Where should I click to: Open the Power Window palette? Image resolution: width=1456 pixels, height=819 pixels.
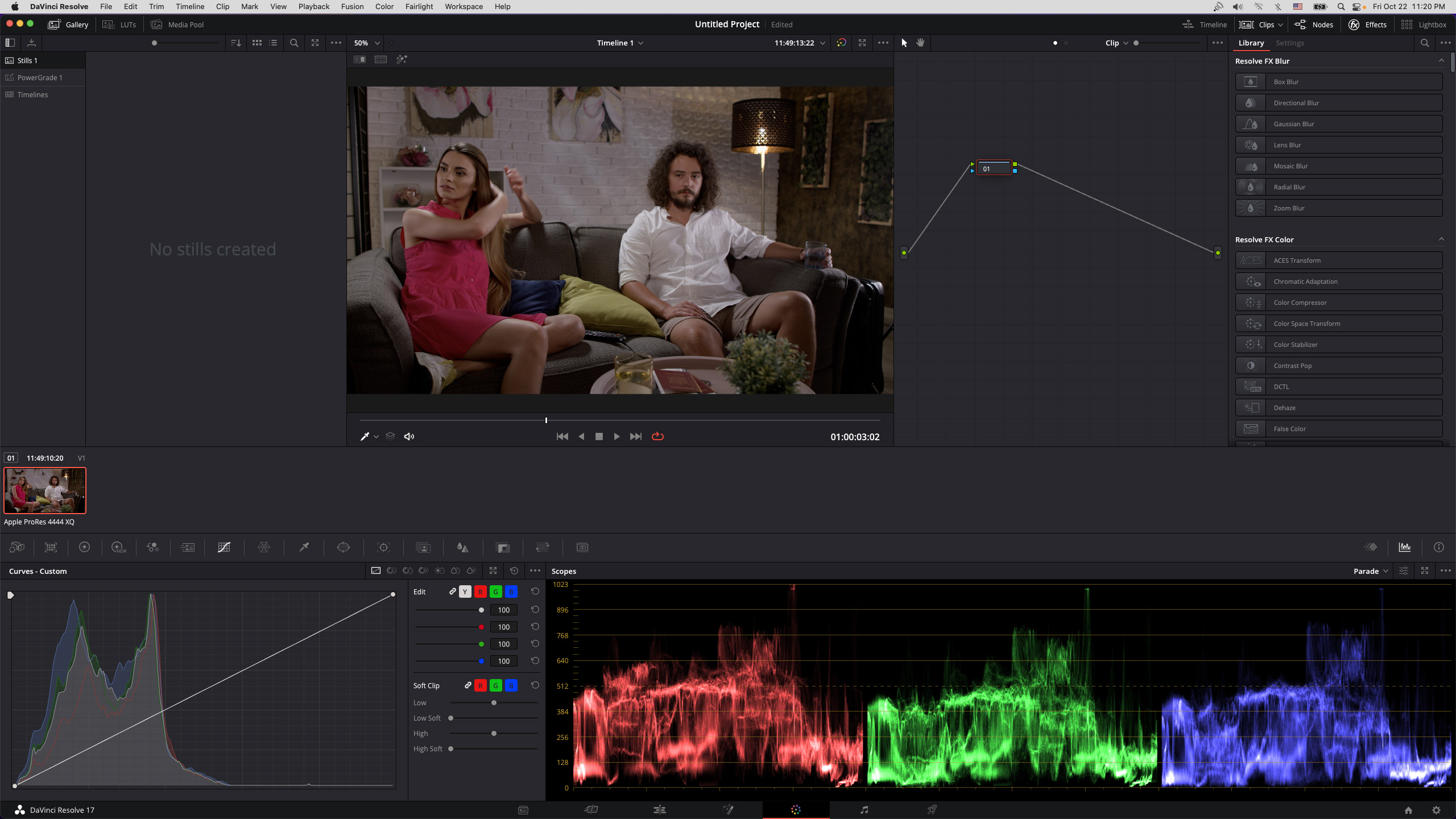[344, 547]
